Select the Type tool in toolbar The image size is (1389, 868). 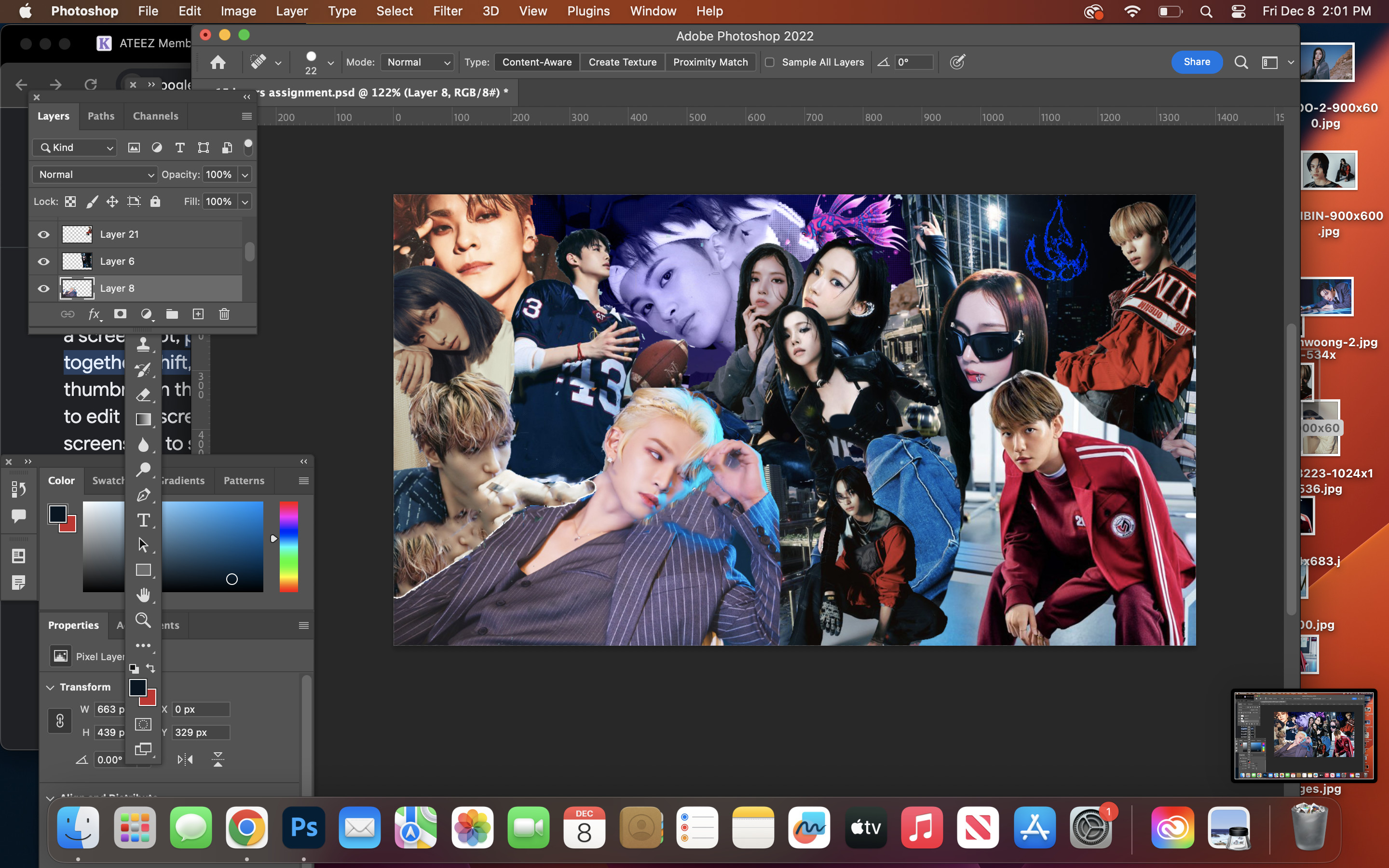tap(143, 520)
